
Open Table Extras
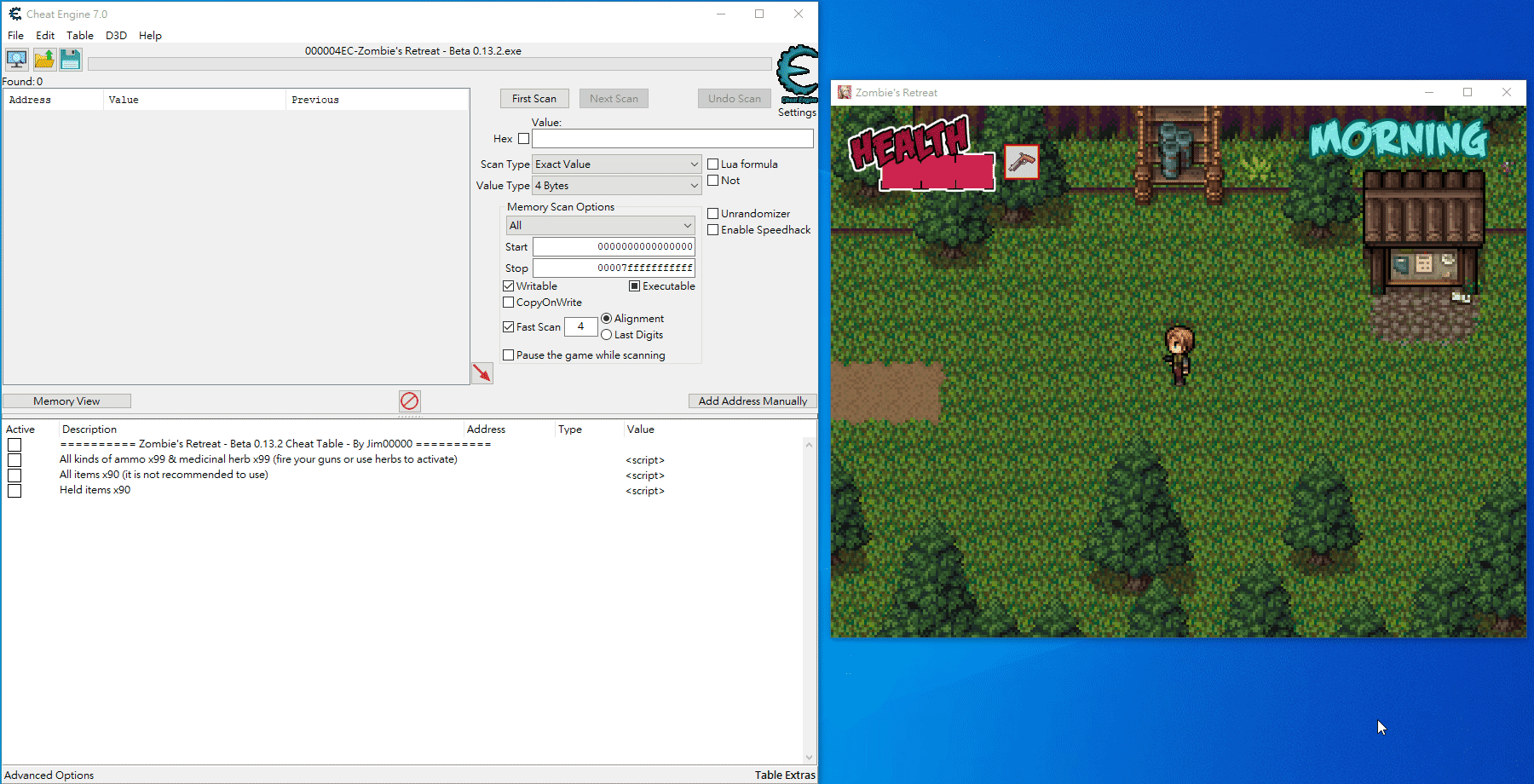click(785, 775)
